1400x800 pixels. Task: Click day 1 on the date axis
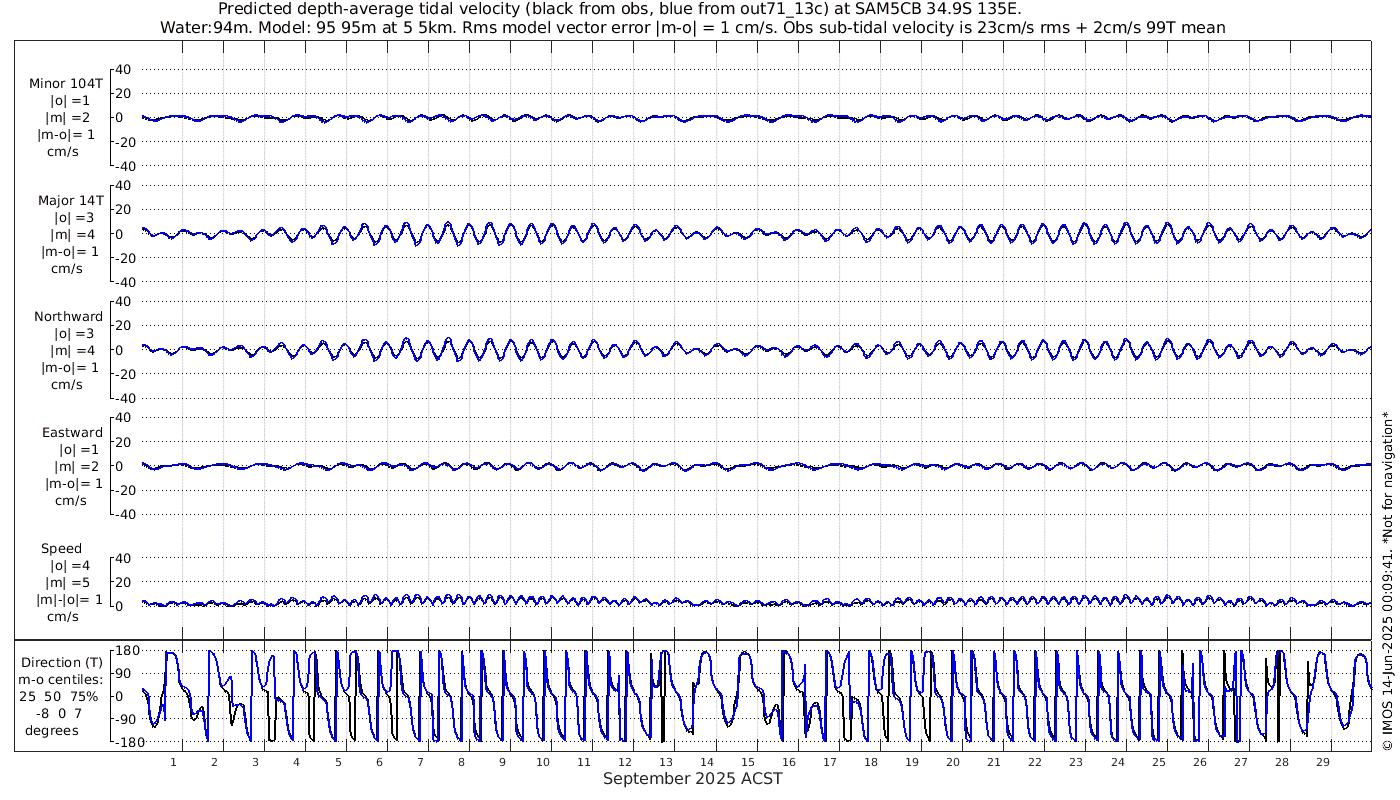click(173, 762)
